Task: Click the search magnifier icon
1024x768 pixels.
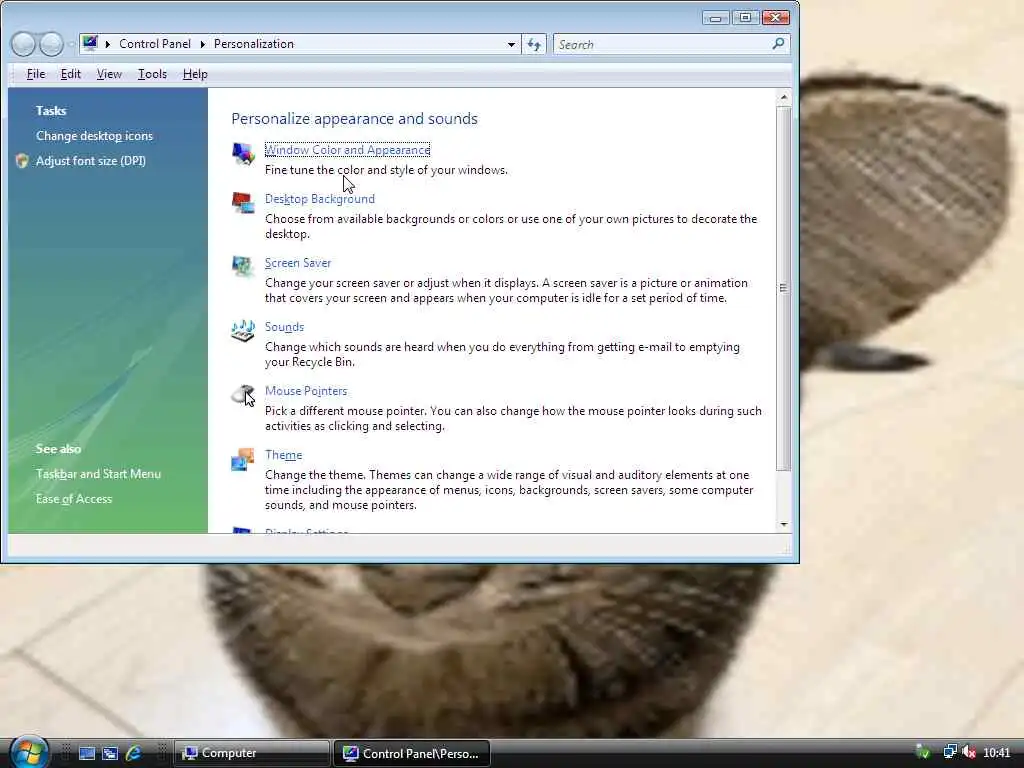Action: point(778,44)
